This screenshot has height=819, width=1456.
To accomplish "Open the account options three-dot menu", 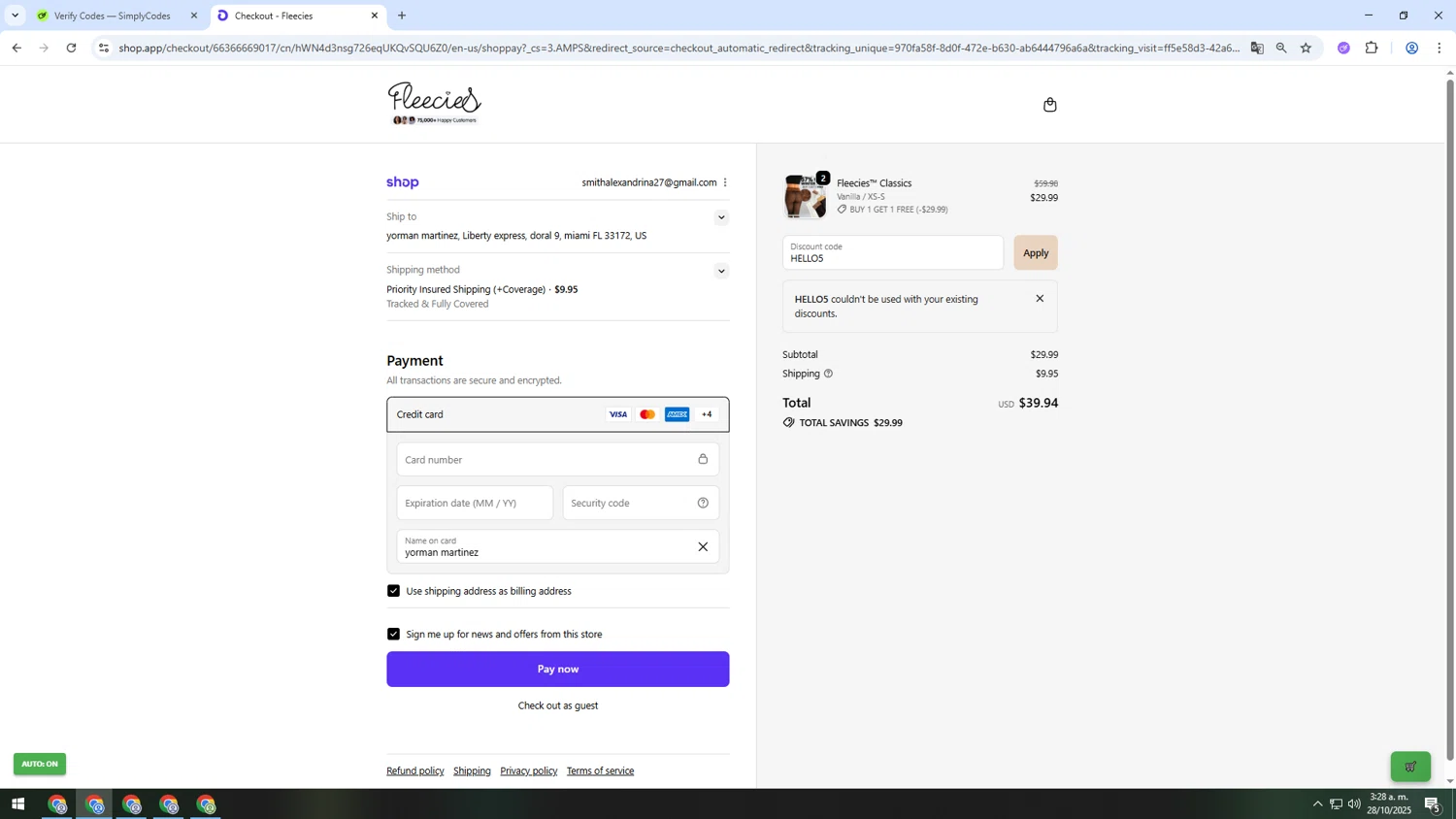I will 725,182.
